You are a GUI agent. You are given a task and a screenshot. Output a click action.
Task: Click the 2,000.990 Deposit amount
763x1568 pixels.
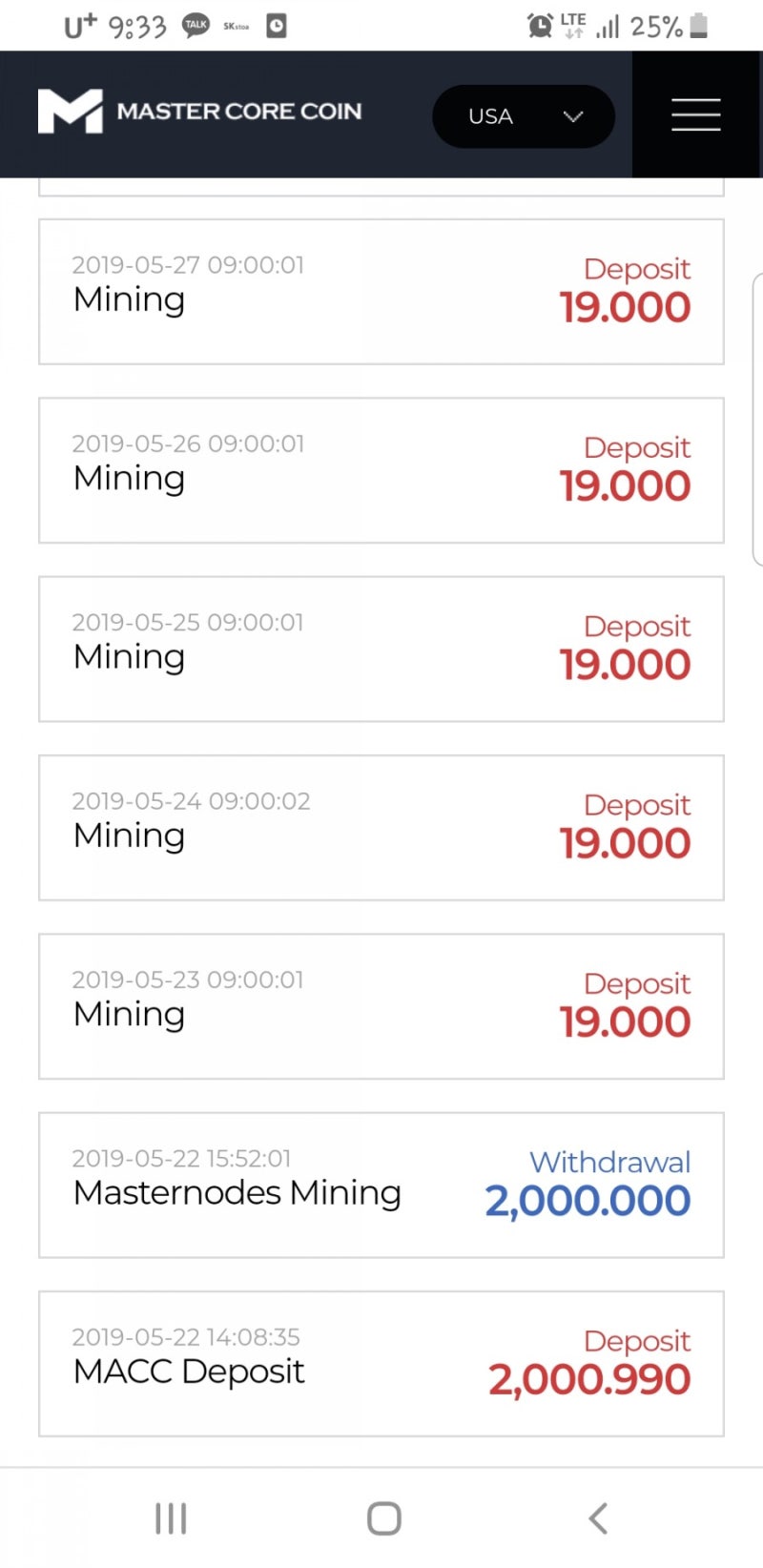(x=589, y=1379)
